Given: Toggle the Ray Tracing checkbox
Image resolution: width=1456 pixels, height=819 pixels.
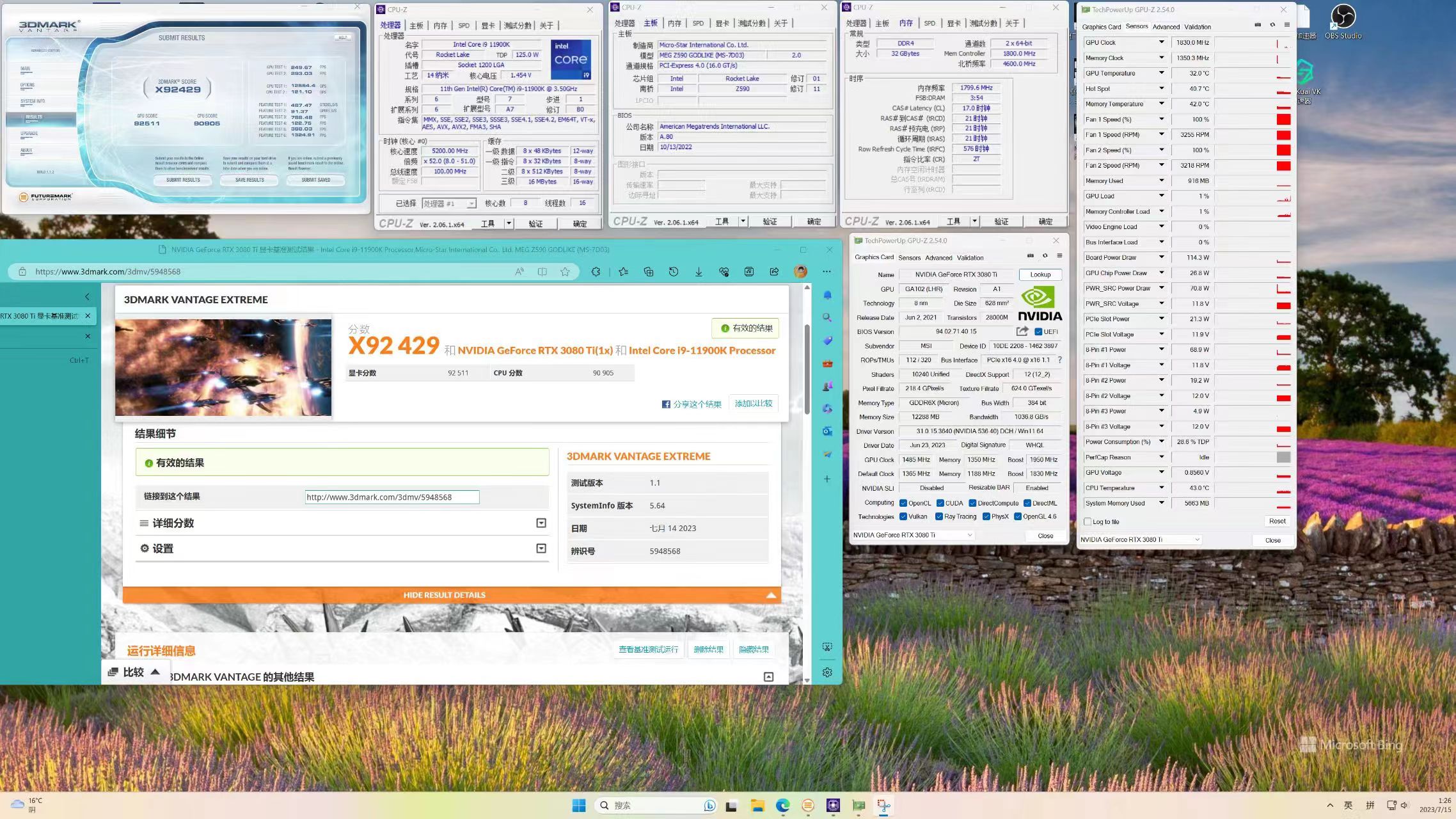Looking at the screenshot, I should click(x=939, y=516).
